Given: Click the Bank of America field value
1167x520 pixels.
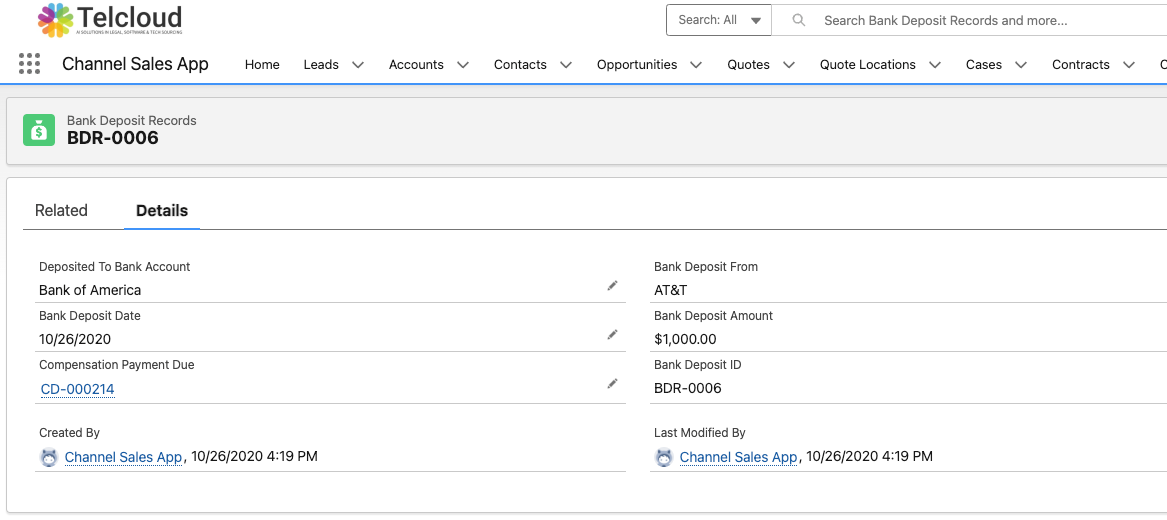Looking at the screenshot, I should coord(90,290).
